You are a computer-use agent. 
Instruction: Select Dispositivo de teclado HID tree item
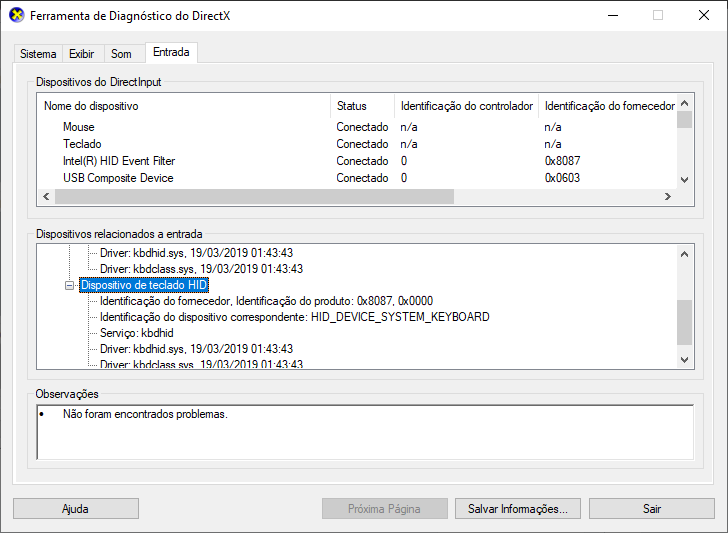[144, 285]
